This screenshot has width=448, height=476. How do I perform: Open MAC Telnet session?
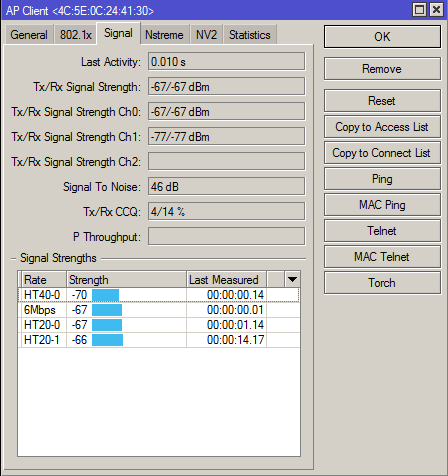(x=382, y=257)
